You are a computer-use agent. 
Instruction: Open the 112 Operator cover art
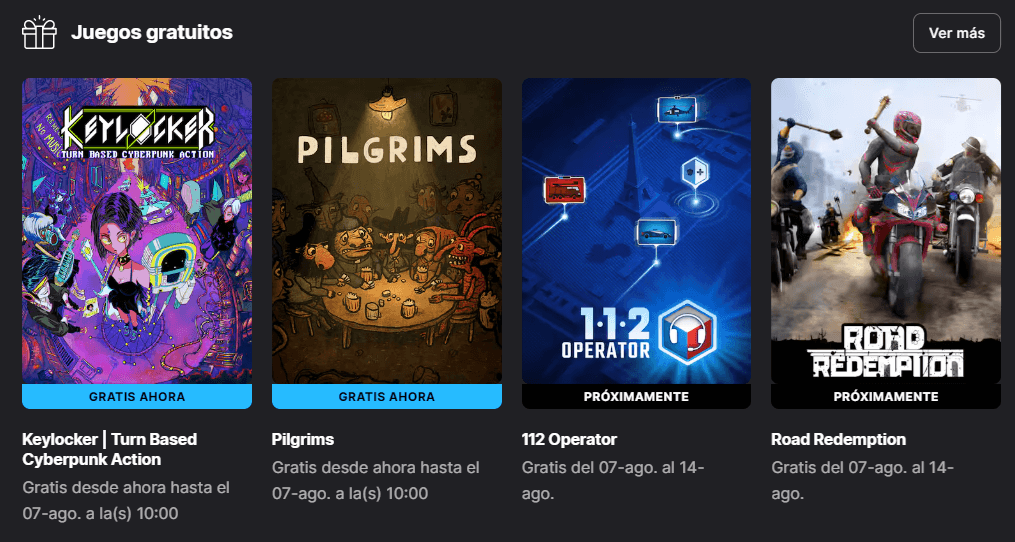(x=636, y=231)
